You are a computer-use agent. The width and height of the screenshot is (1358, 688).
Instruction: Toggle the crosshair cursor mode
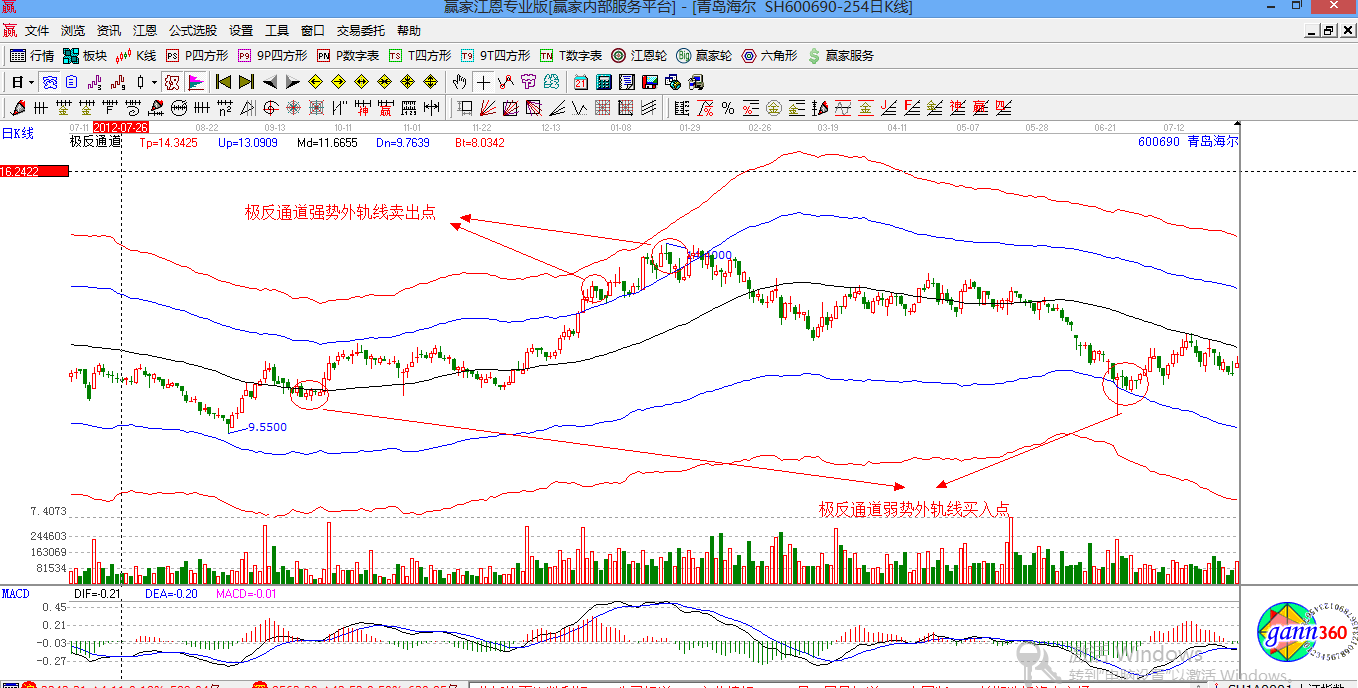(x=483, y=82)
